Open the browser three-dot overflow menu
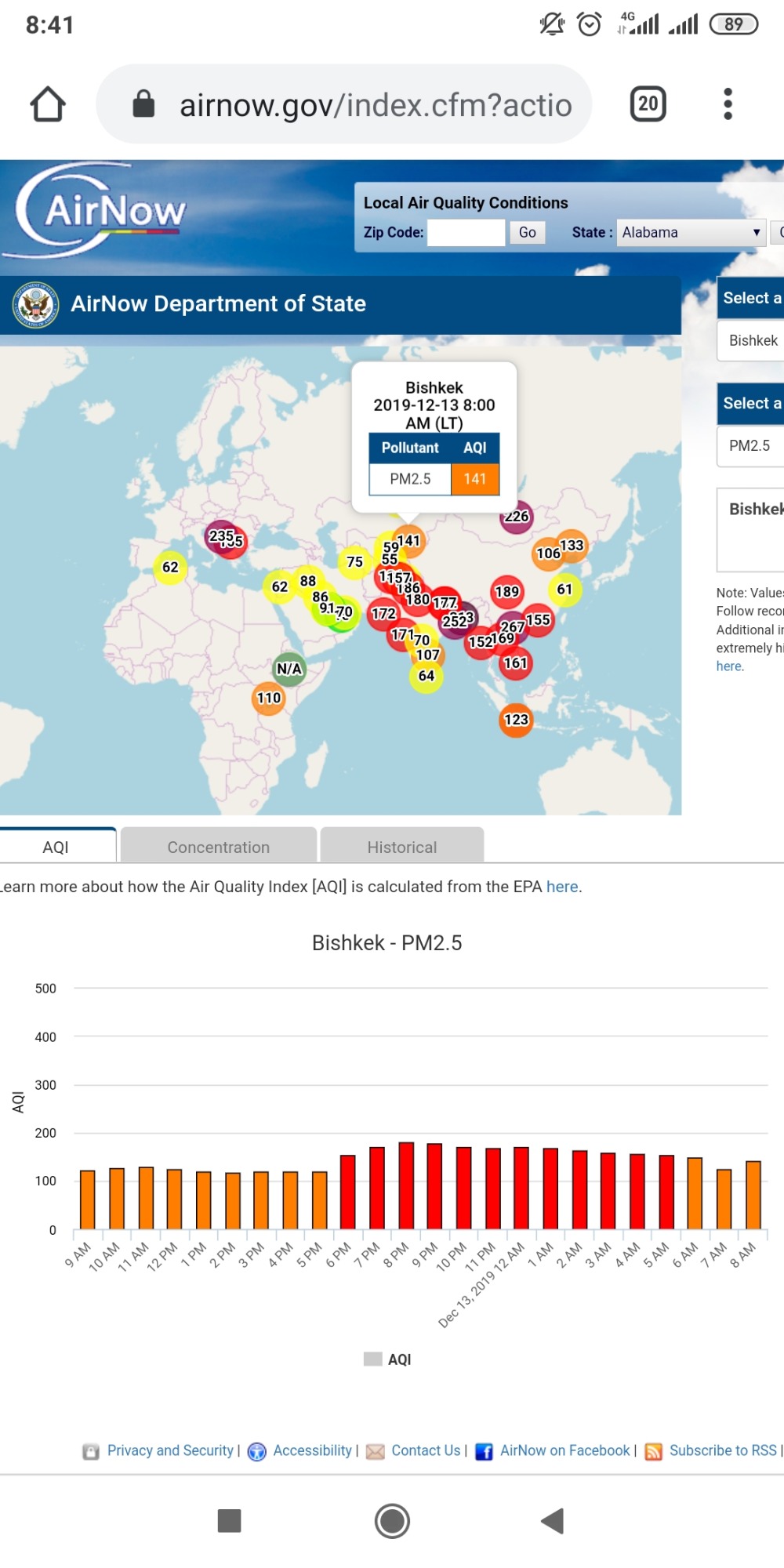This screenshot has width=784, height=1568. click(728, 104)
